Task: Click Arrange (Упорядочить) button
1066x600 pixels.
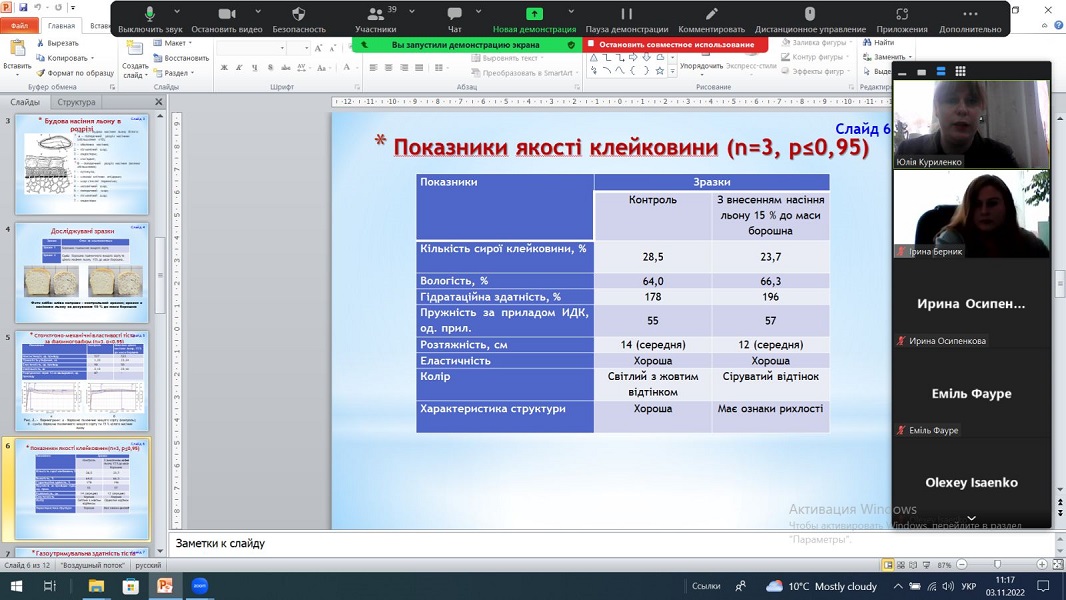Action: 701,66
